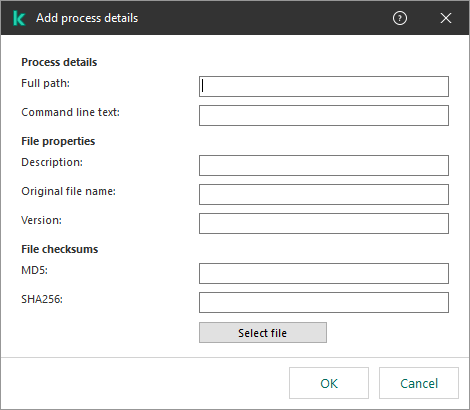
Task: Click the 'MD5:' label
Action: (x=34, y=270)
